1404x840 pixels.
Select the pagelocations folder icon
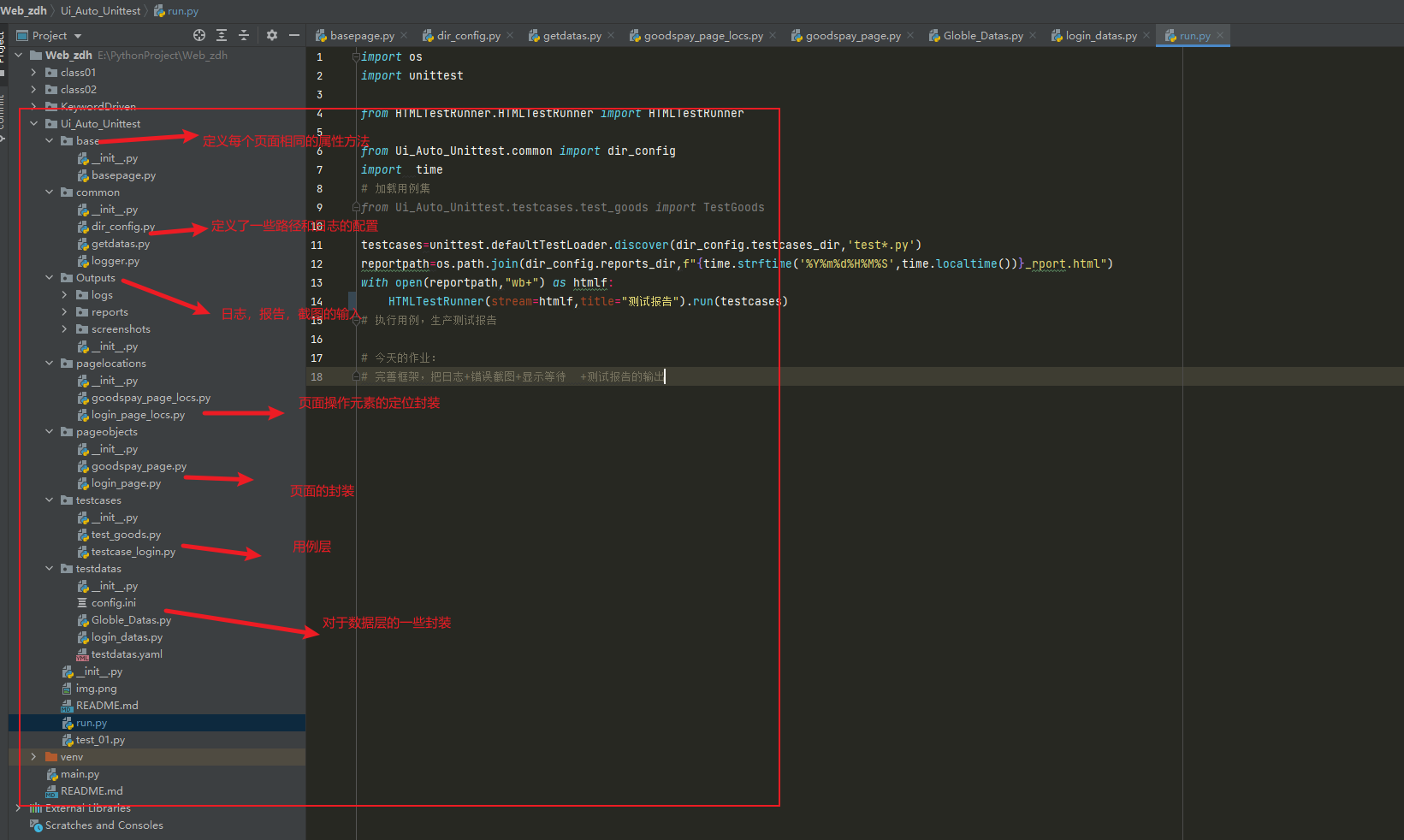67,364
